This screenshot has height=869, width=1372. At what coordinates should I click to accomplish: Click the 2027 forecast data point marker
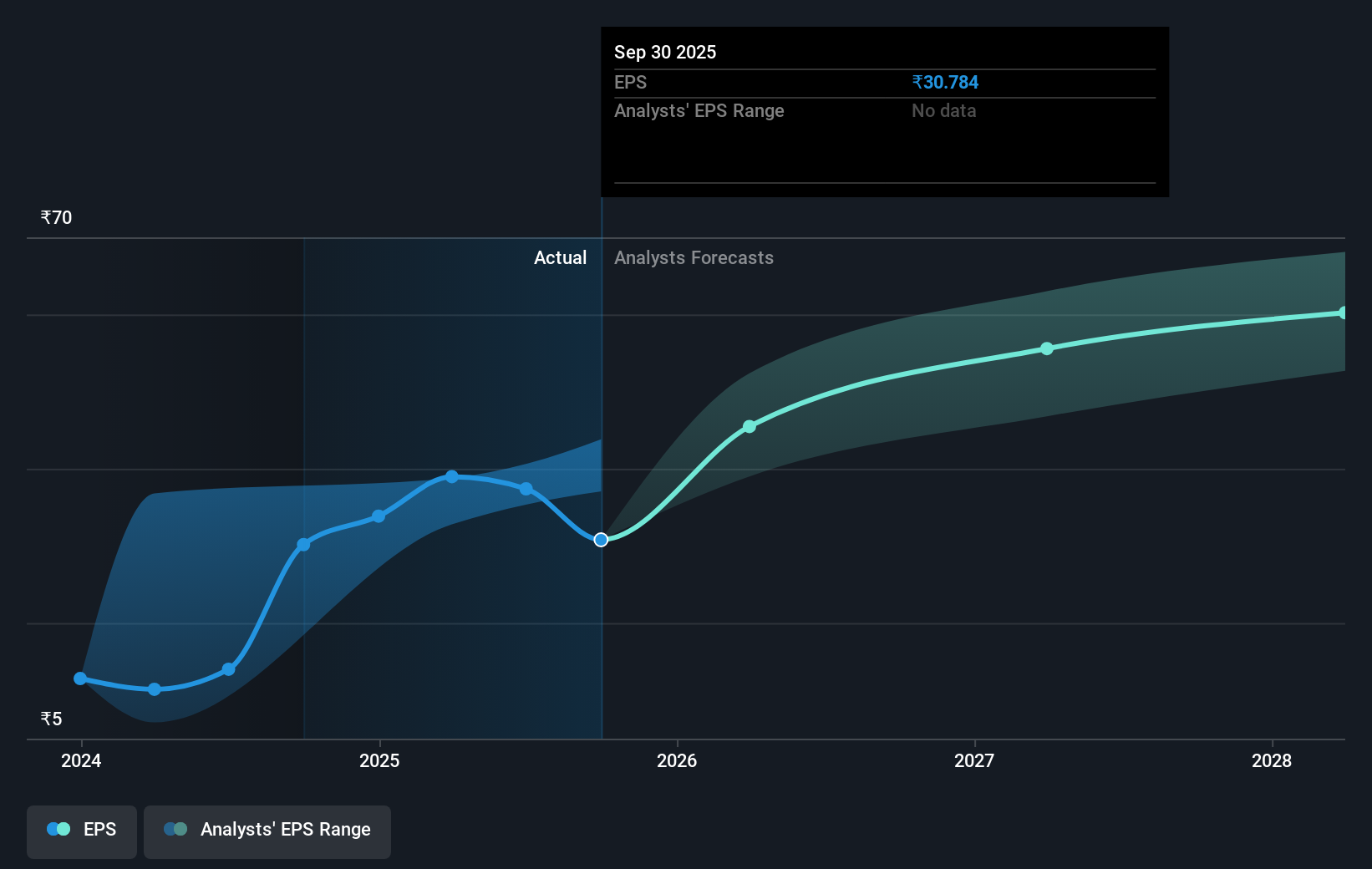[1047, 349]
